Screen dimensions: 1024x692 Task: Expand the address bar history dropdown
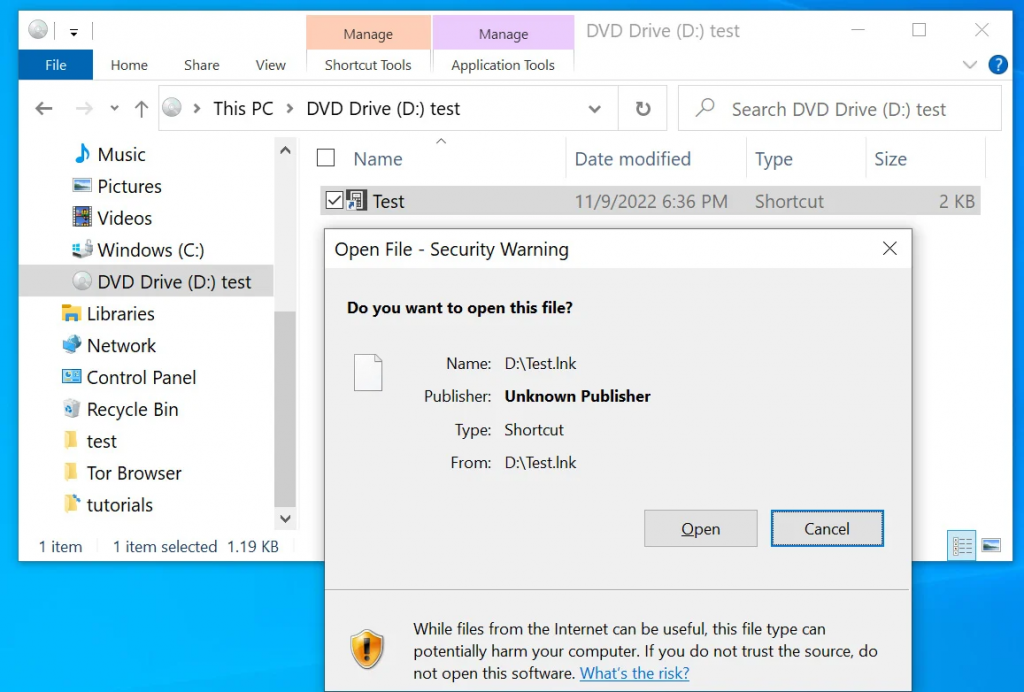[595, 109]
